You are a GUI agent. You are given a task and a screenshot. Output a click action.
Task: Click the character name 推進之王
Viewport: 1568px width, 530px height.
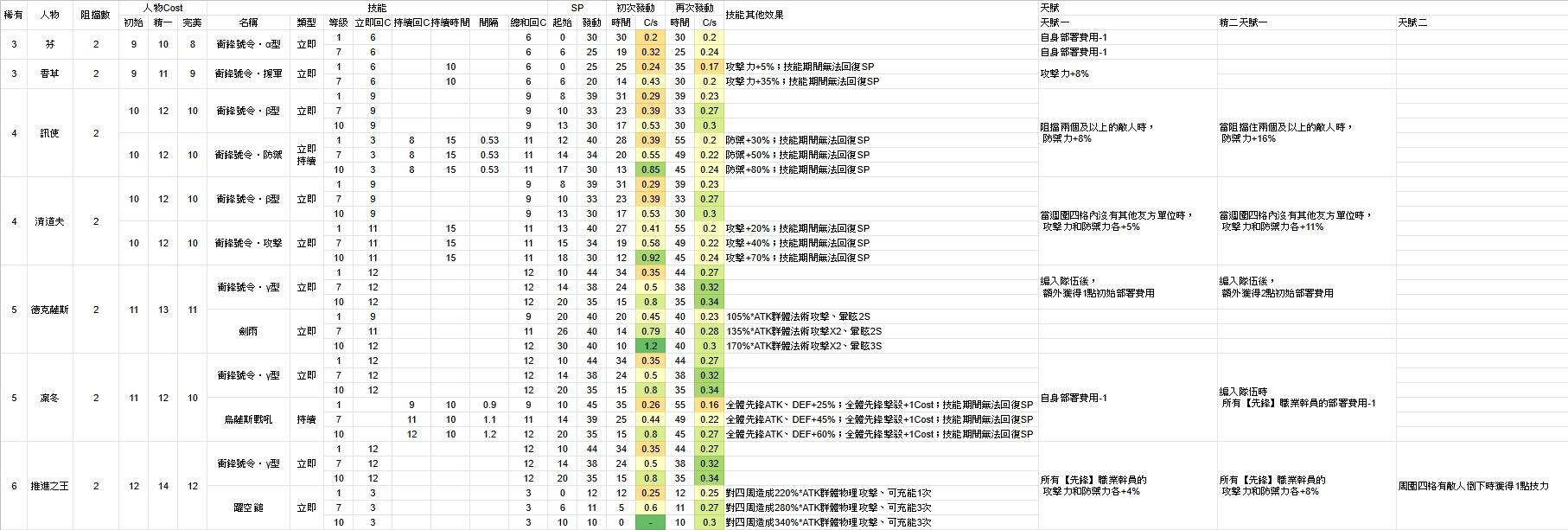(x=49, y=486)
